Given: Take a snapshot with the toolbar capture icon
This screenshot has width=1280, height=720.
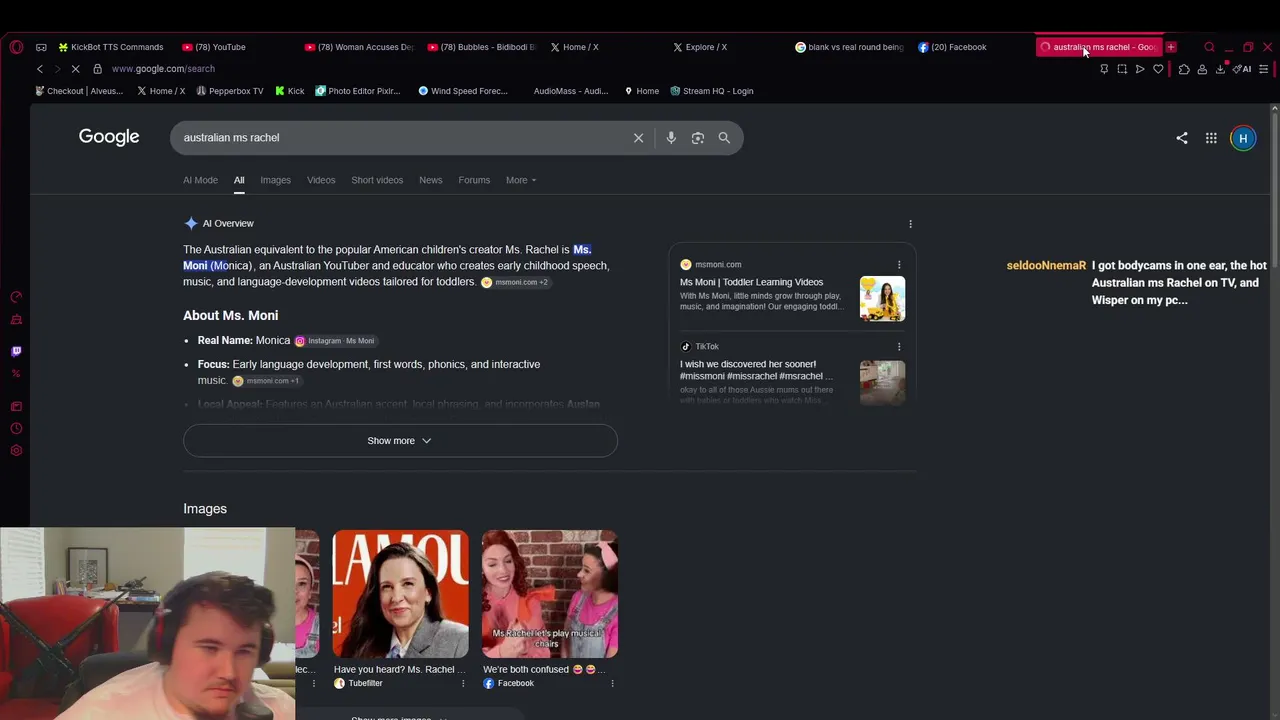Looking at the screenshot, I should [1122, 69].
